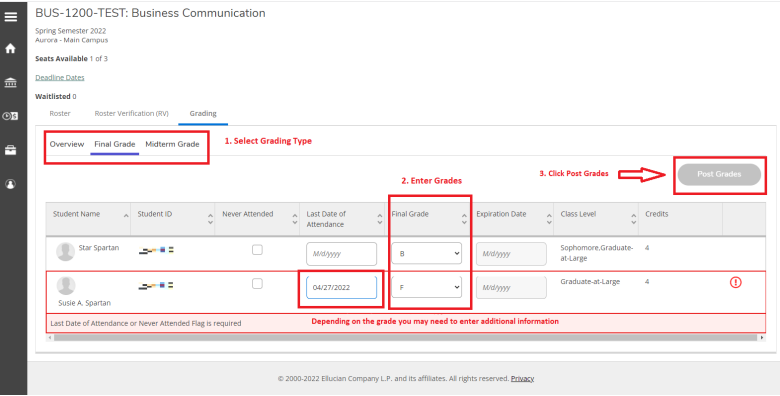780x396 pixels.
Task: Click the Aurora - Main Campus text
Action: pos(72,40)
